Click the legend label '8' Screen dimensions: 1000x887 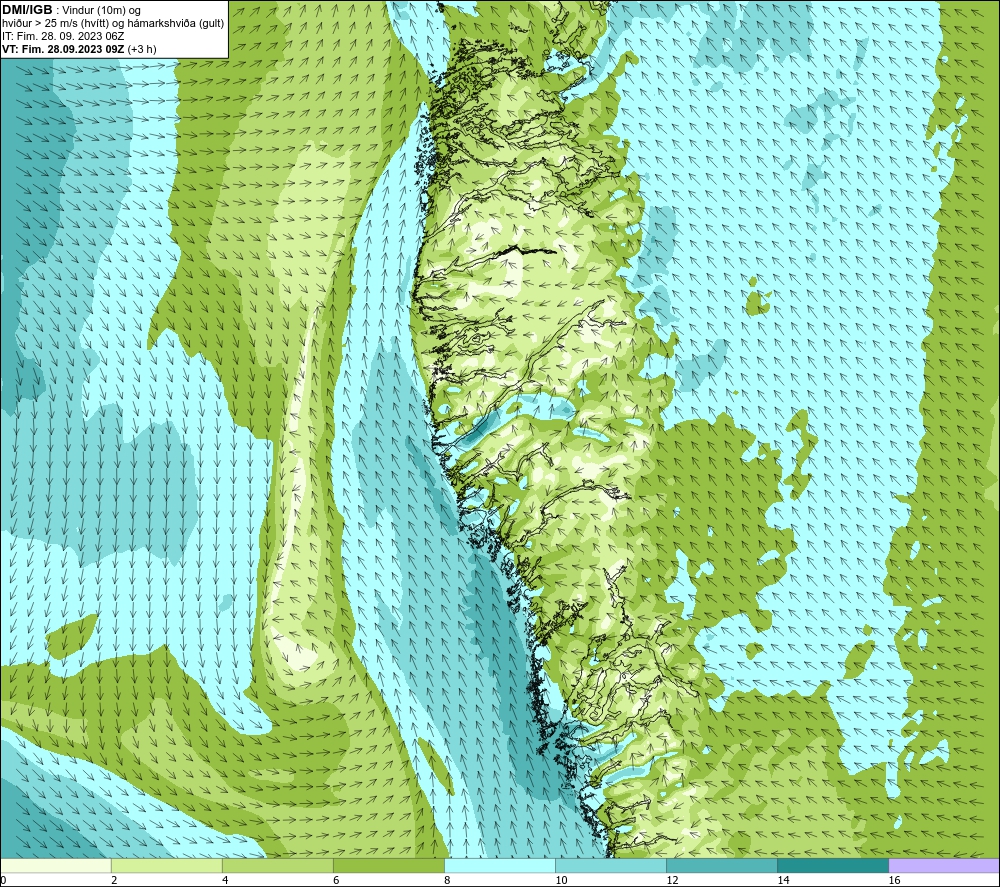pos(447,880)
